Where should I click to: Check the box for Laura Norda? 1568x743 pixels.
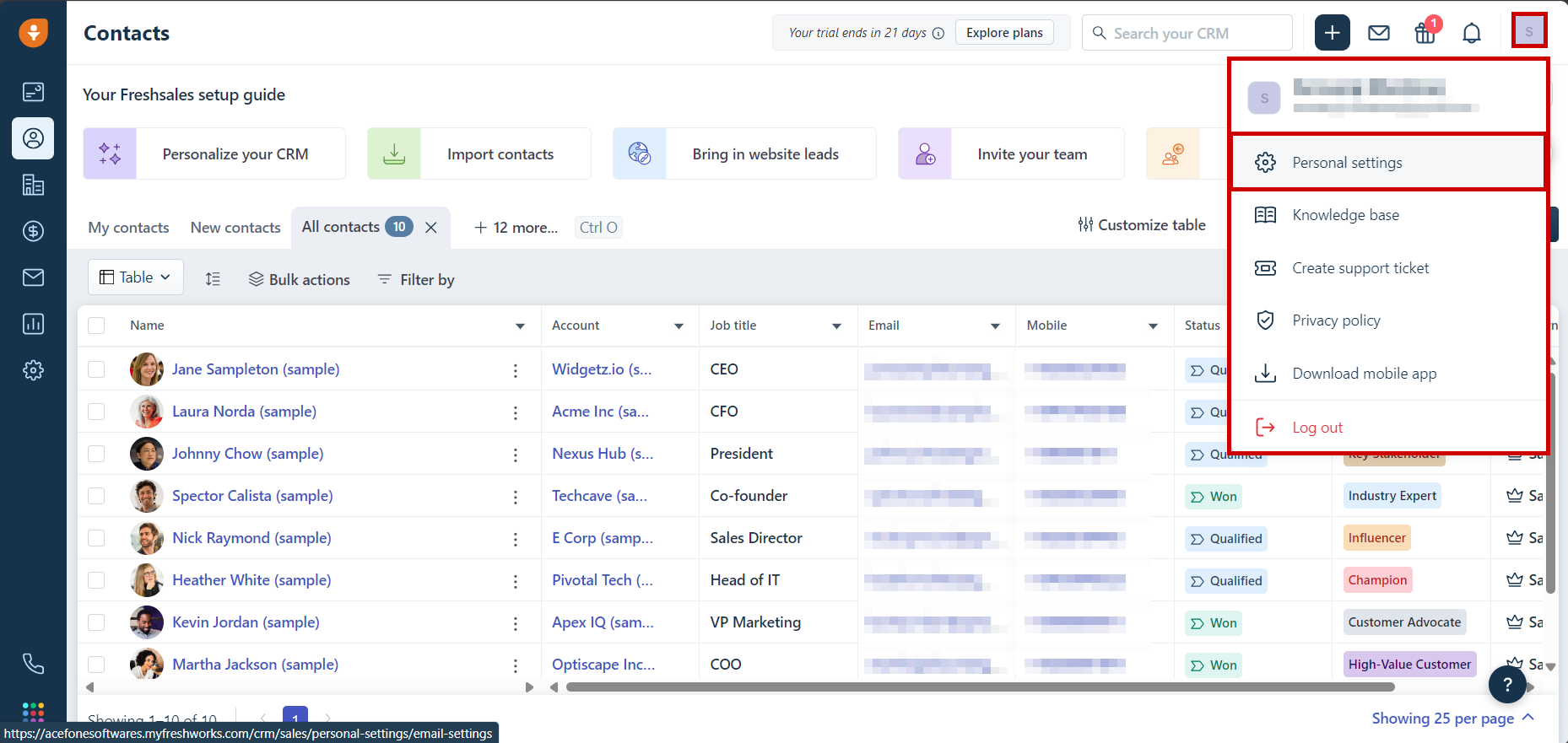click(x=96, y=412)
